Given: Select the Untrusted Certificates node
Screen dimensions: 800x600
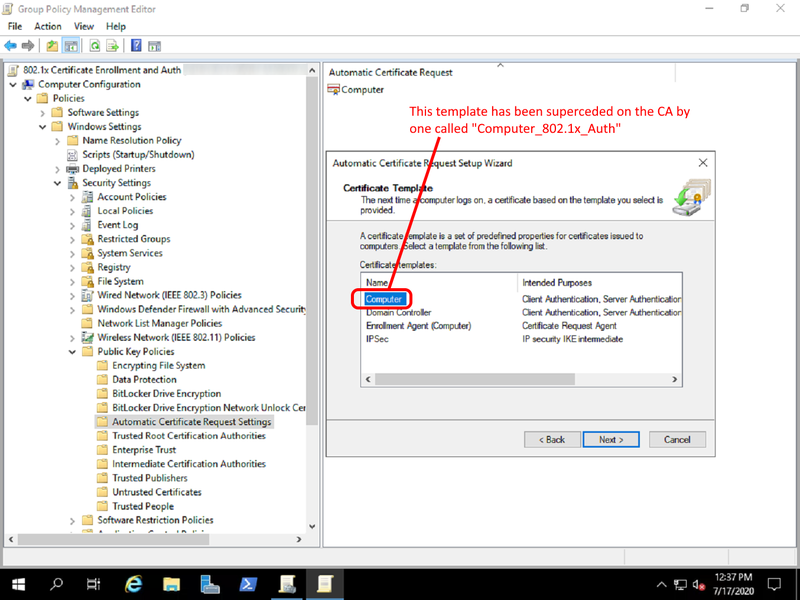Looking at the screenshot, I should tap(157, 492).
